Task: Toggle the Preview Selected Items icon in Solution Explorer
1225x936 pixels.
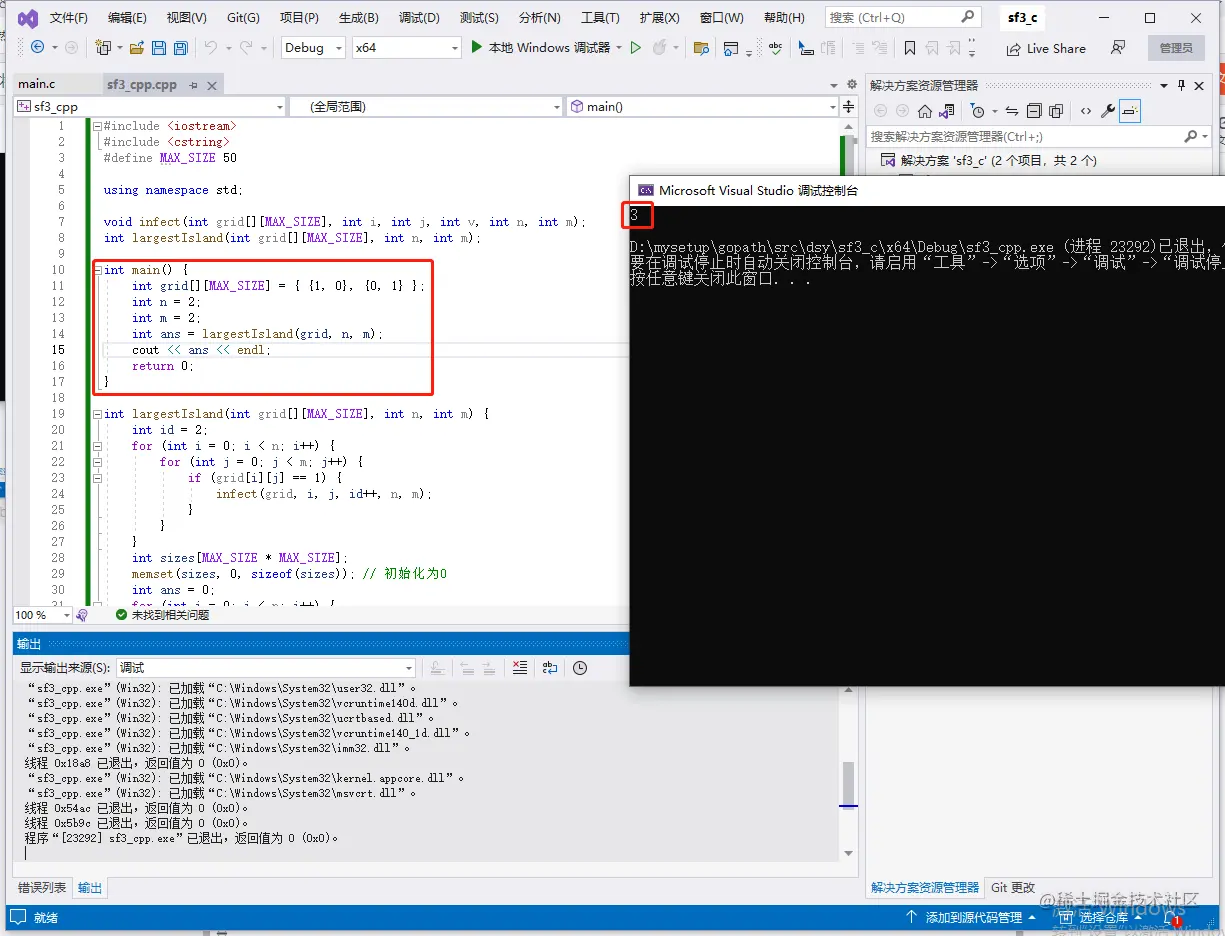Action: [1130, 111]
